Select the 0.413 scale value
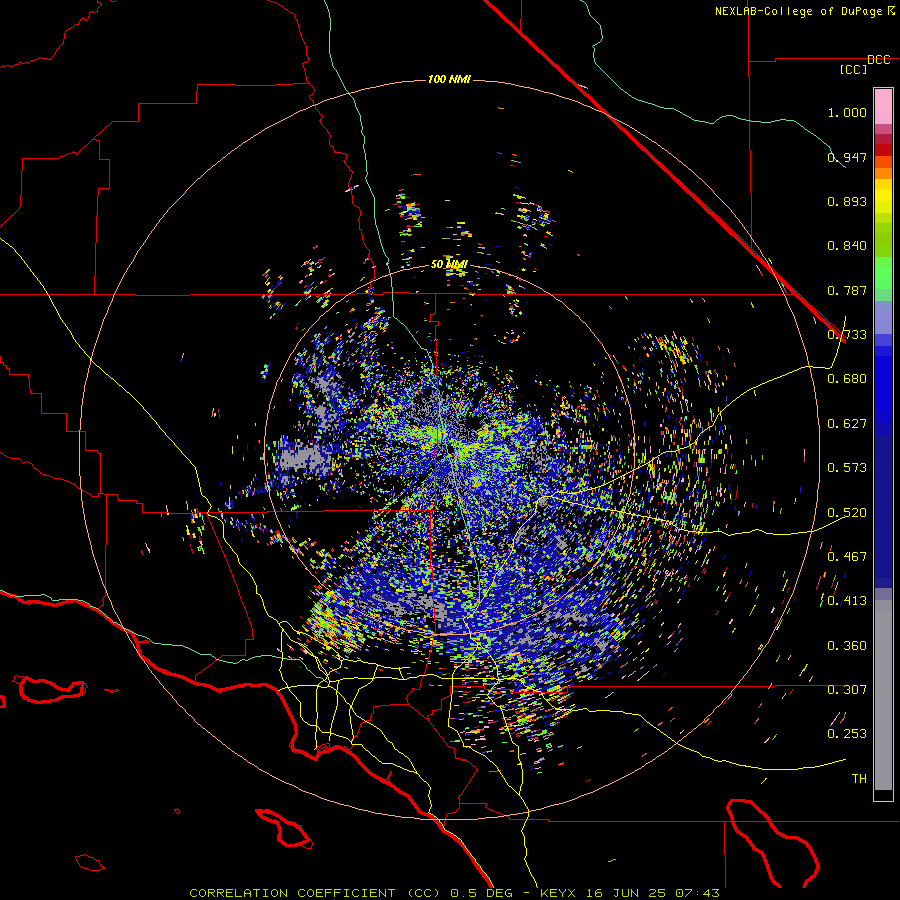The height and width of the screenshot is (900, 900). pos(847,601)
